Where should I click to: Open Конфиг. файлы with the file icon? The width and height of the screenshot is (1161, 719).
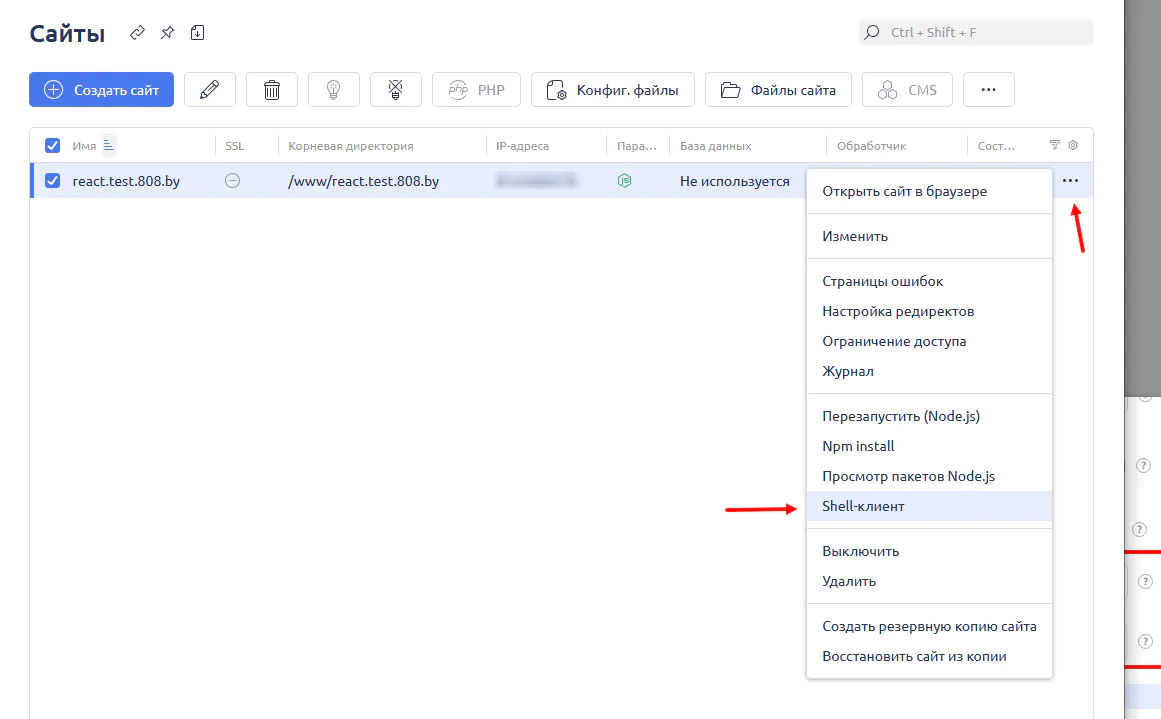(612, 89)
